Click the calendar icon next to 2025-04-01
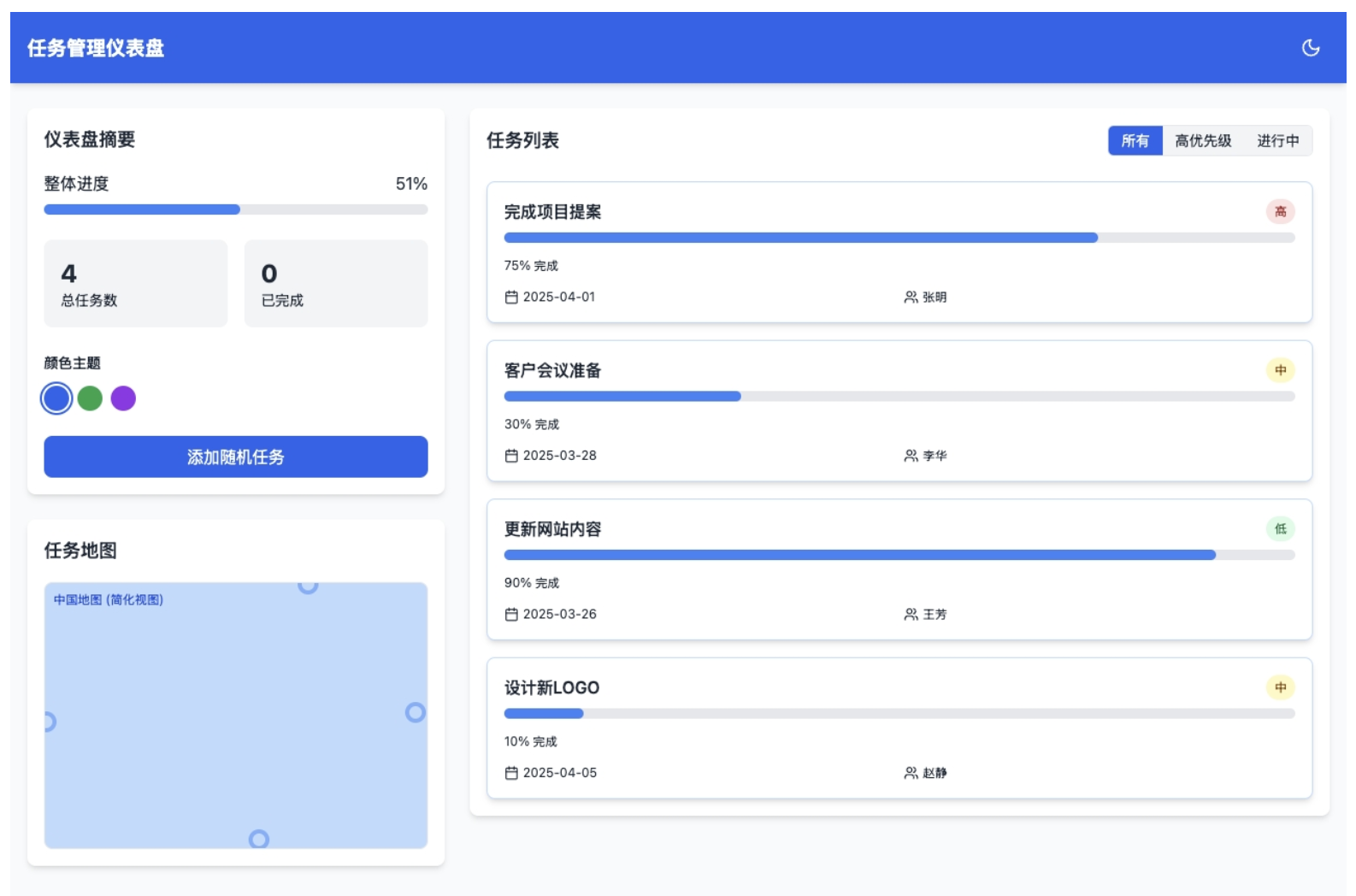The height and width of the screenshot is (896, 1356). click(511, 298)
